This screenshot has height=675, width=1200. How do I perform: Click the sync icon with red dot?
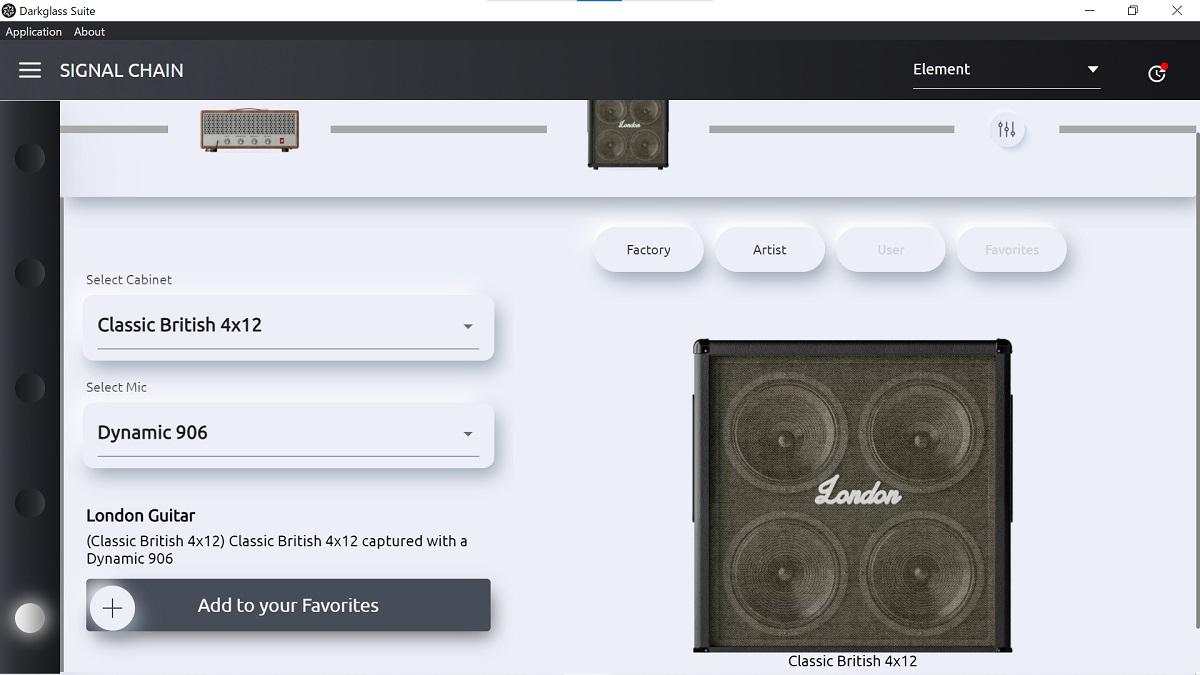tap(1157, 72)
